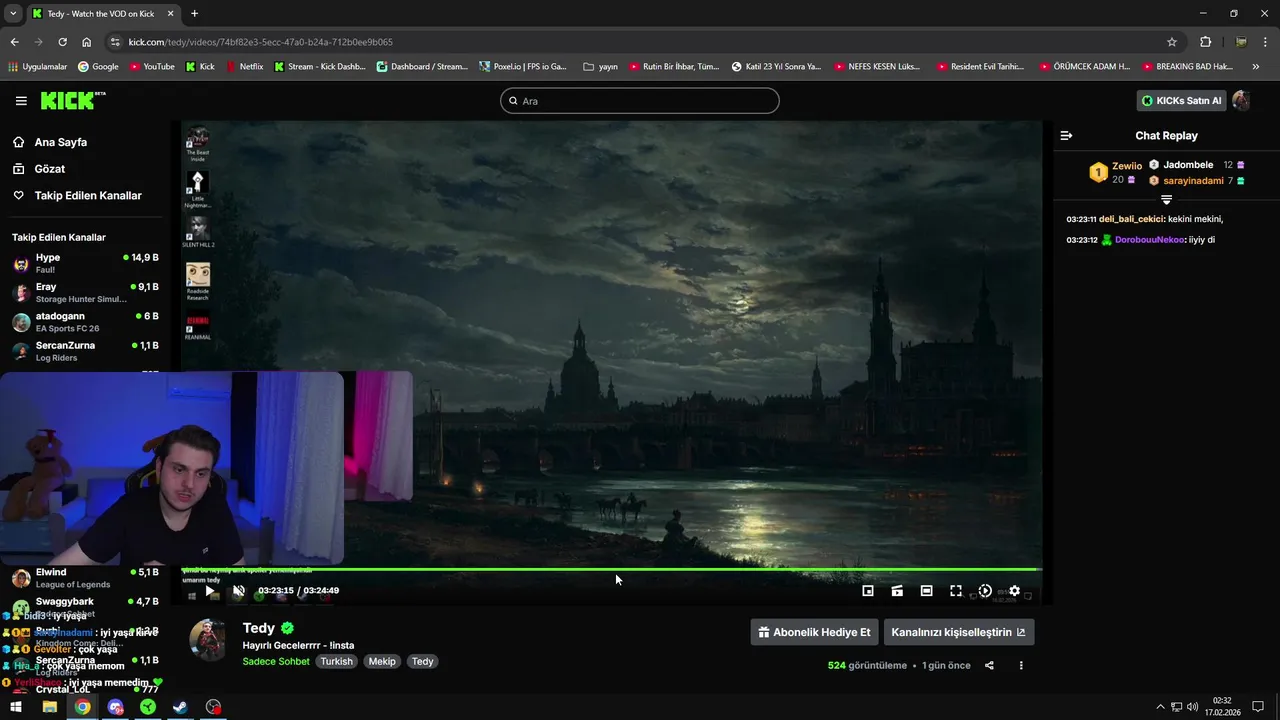Viewport: 1280px width, 720px height.
Task: Open the Windows notification center
Action: pos(1258,707)
